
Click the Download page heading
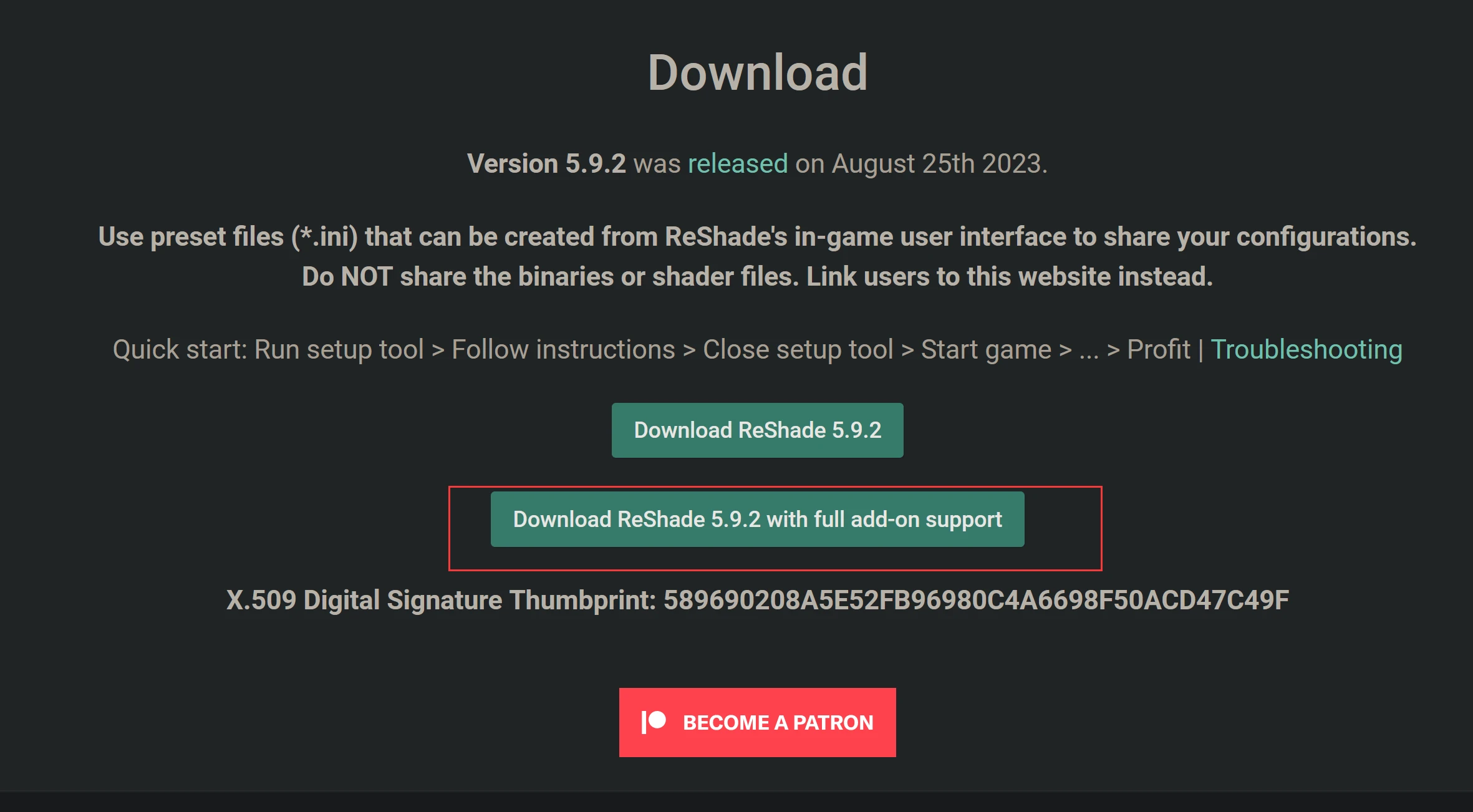[758, 72]
